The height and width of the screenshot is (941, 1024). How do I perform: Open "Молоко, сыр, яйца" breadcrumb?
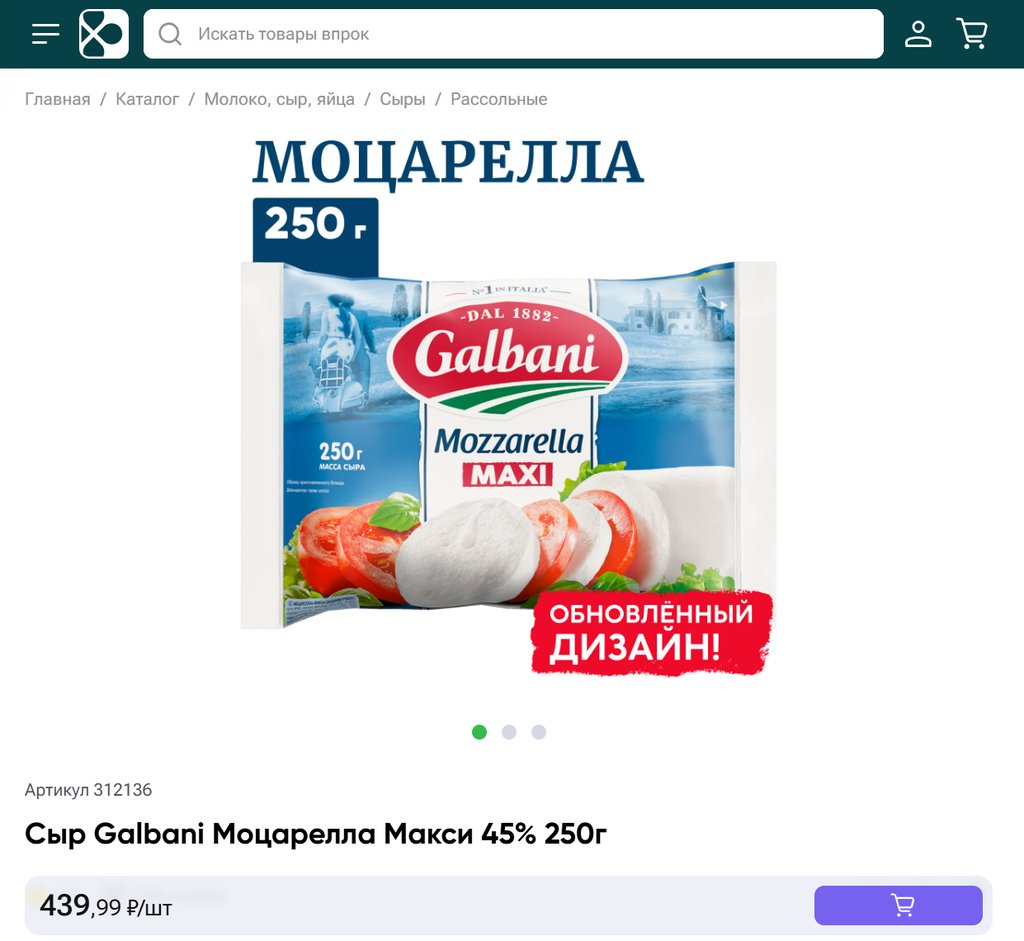pyautogui.click(x=280, y=99)
